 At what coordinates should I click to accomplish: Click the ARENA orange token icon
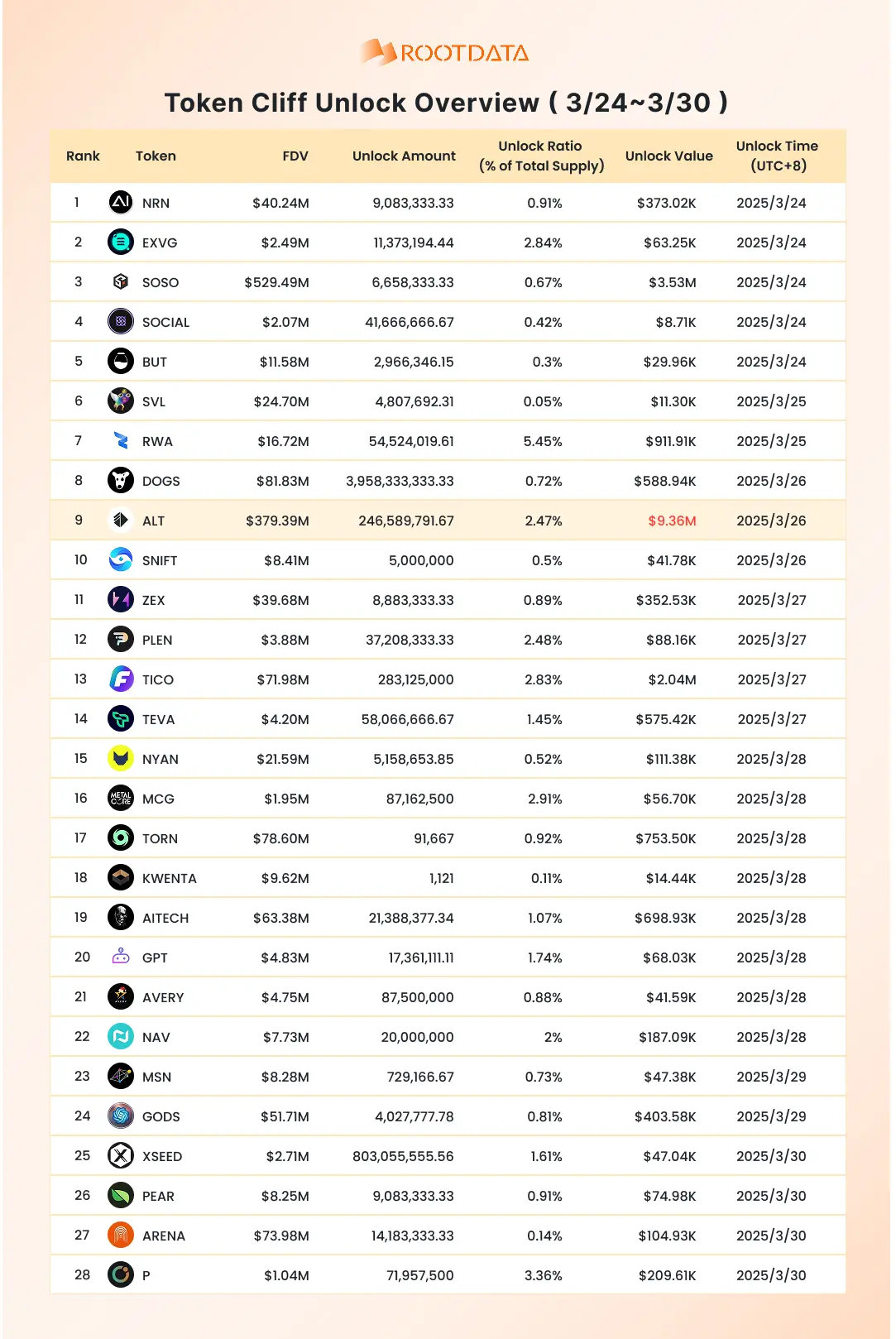121,1235
